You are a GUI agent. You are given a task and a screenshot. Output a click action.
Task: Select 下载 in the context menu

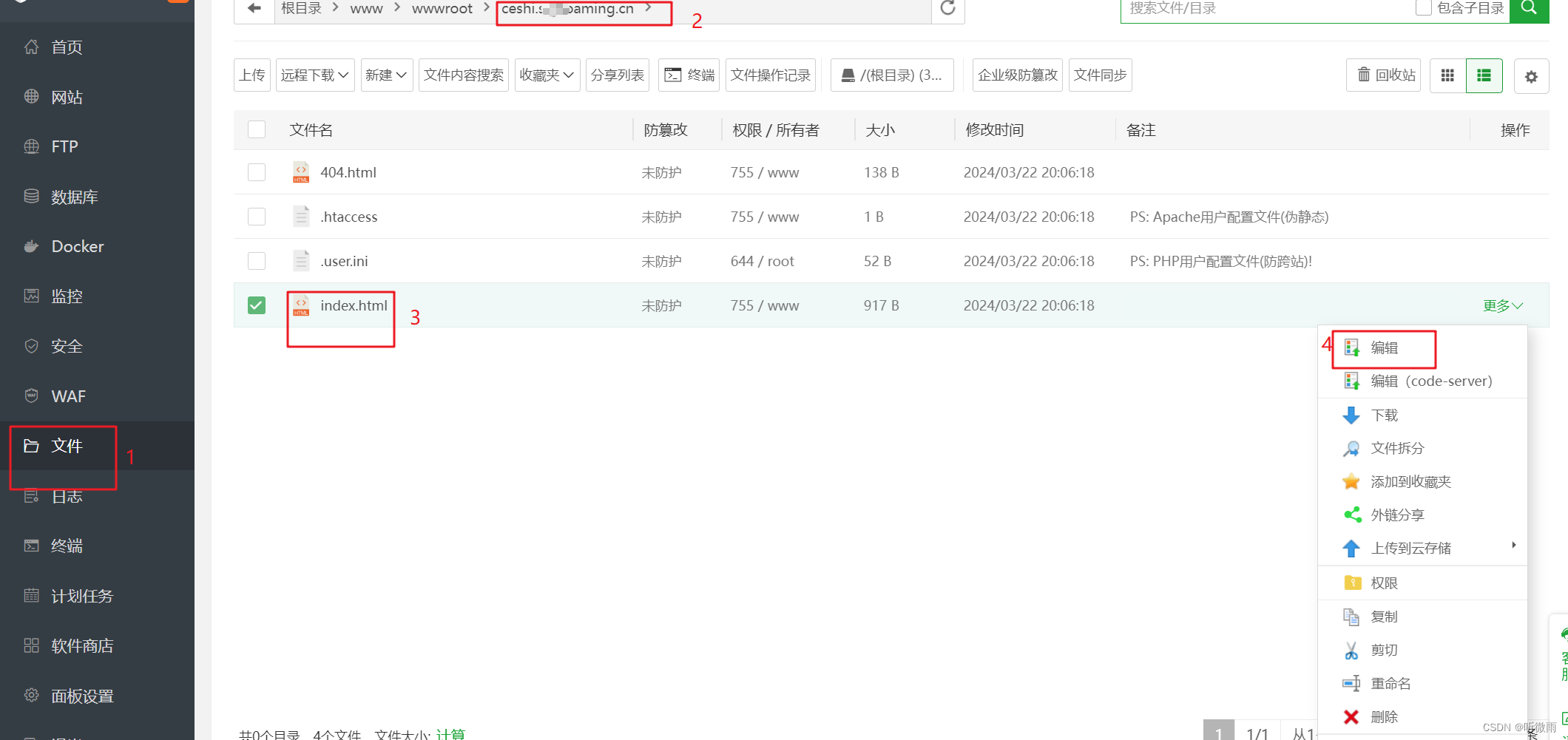click(x=1422, y=415)
